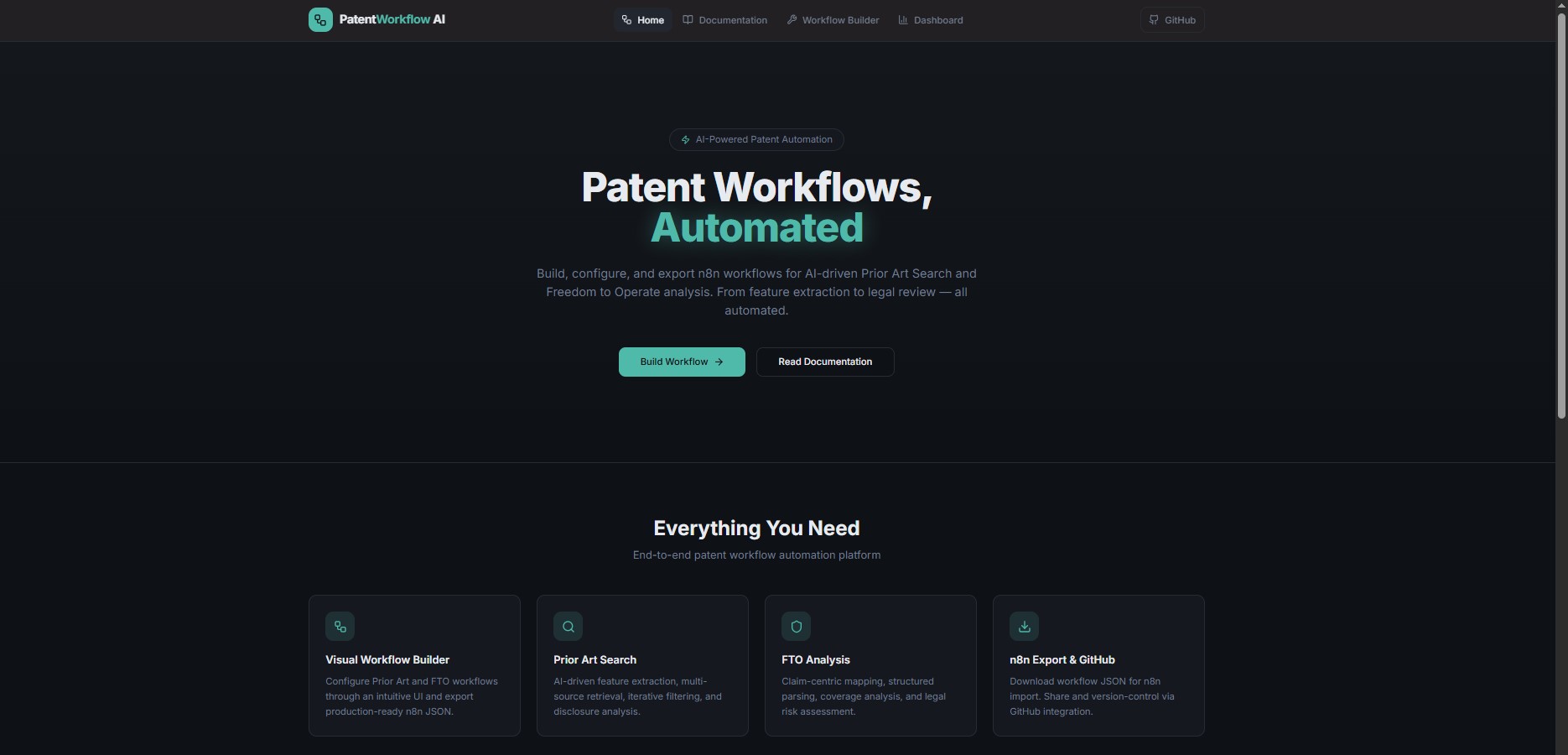Open the Home navigation tab
Screen dimensions: 1568x755
click(643, 20)
